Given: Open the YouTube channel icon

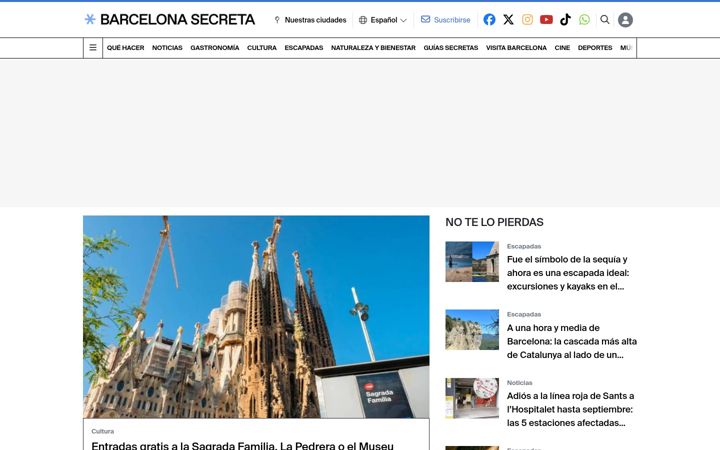Looking at the screenshot, I should coord(546,20).
